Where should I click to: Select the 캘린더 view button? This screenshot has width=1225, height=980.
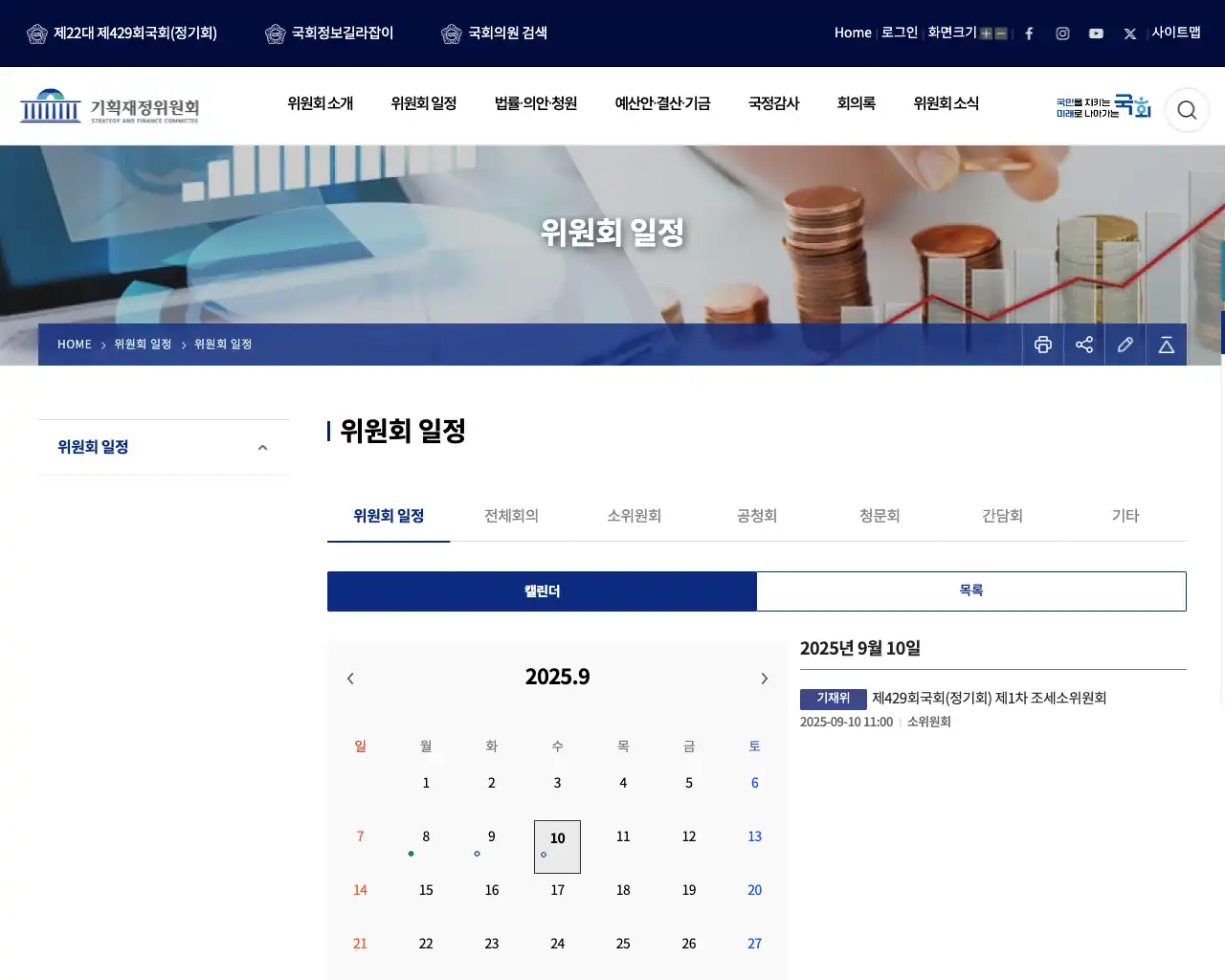coord(542,591)
